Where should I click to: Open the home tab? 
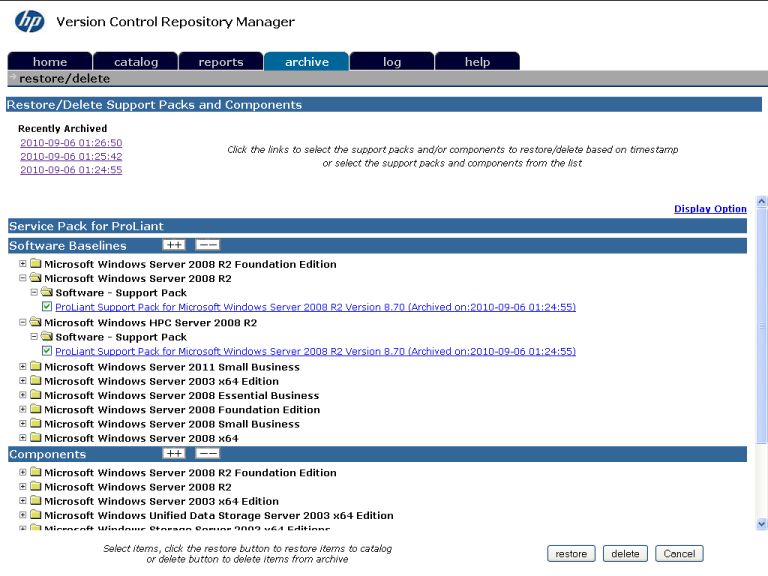(50, 61)
